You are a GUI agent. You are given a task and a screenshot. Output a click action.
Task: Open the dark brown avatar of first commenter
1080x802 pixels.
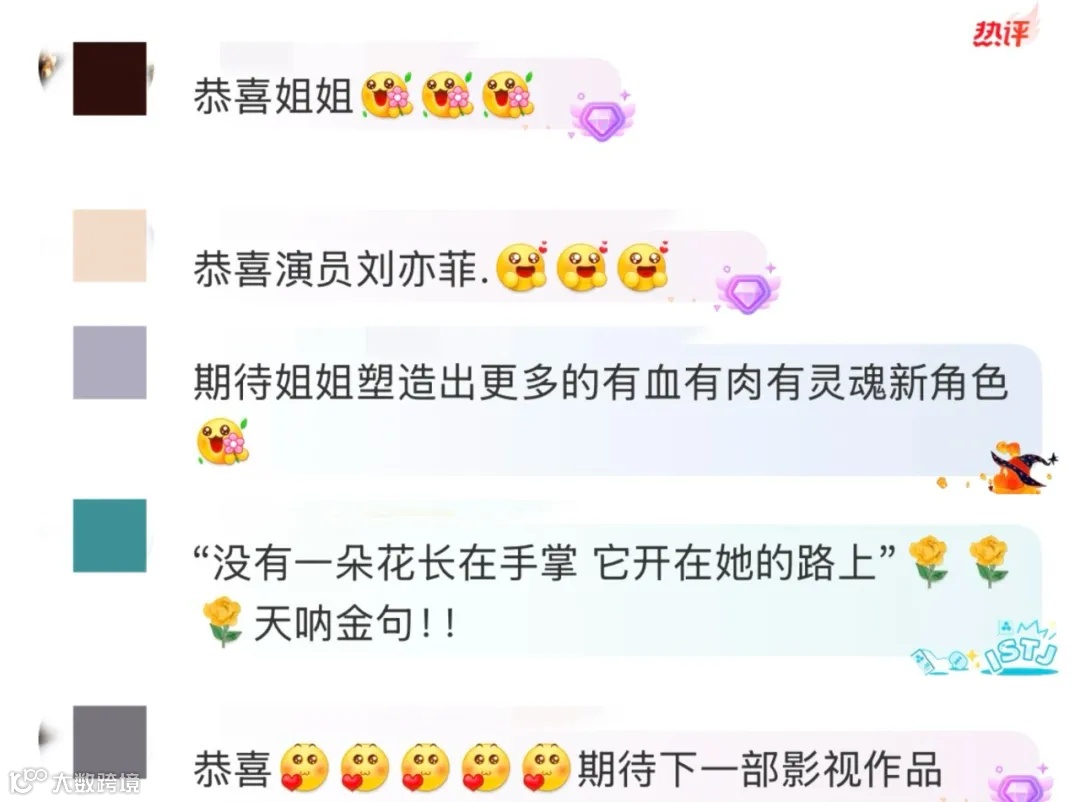click(110, 79)
